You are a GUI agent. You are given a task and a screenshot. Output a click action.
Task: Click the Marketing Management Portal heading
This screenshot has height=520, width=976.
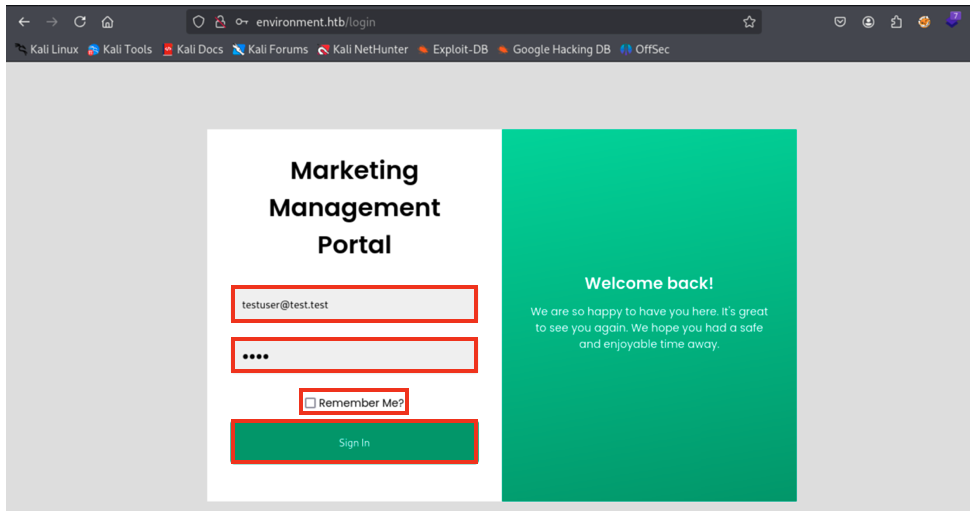[354, 207]
